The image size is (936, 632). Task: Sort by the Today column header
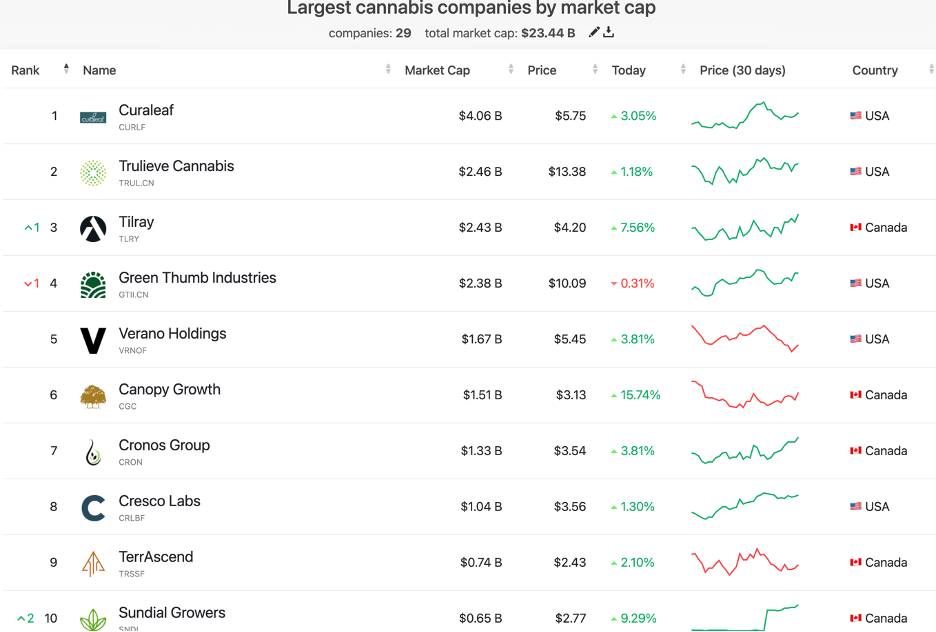point(629,71)
